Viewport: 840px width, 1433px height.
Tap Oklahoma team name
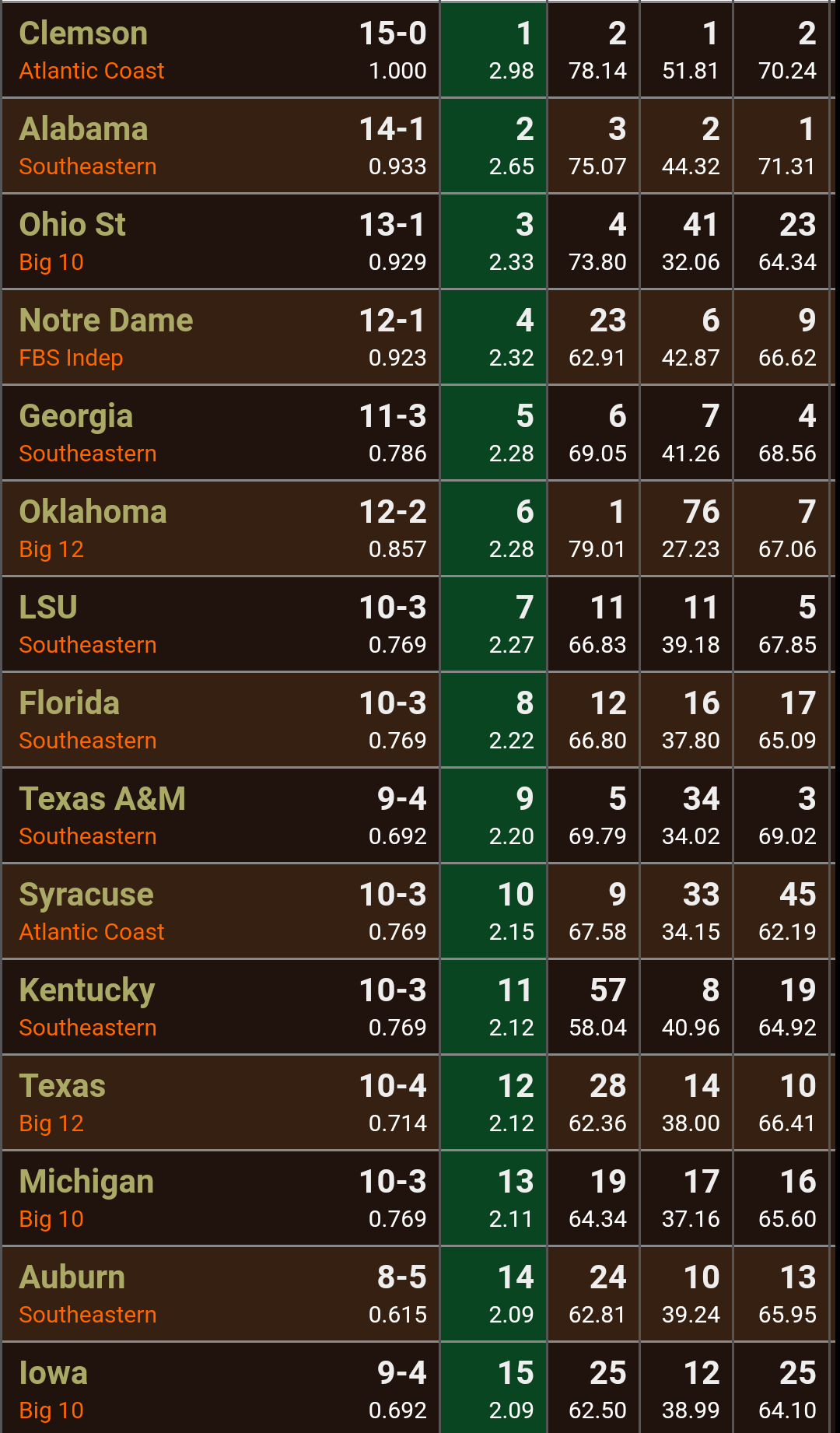(93, 512)
